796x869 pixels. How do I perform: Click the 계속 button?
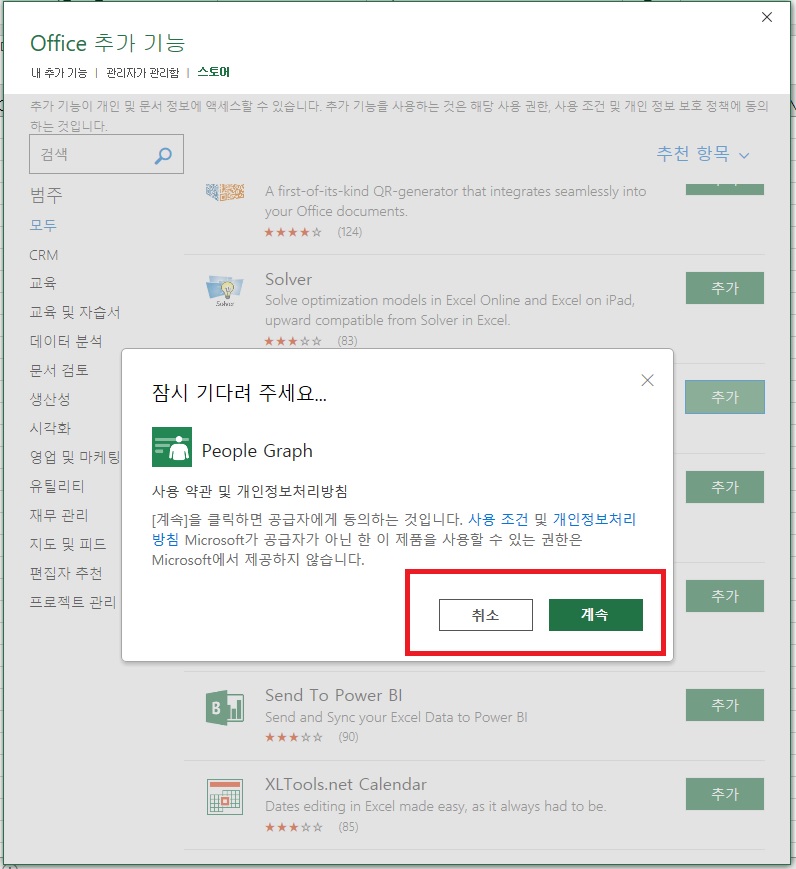[x=596, y=615]
